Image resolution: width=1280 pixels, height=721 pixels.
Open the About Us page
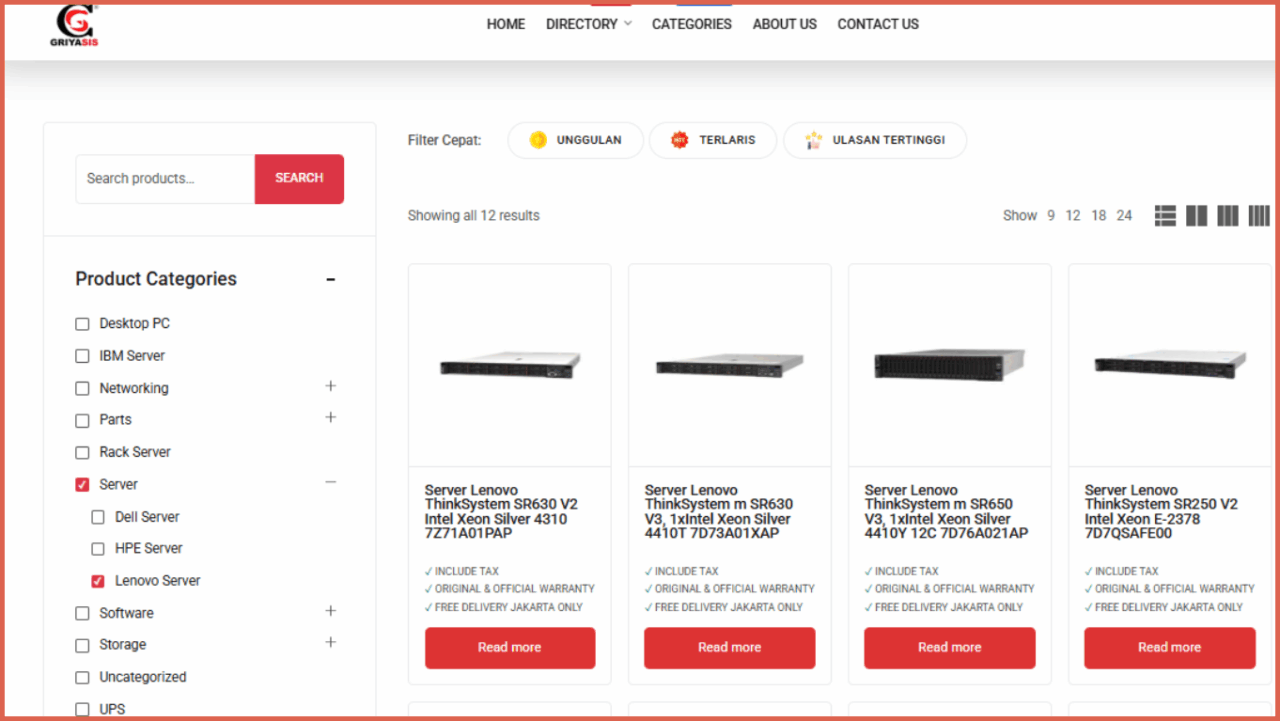pyautogui.click(x=785, y=24)
